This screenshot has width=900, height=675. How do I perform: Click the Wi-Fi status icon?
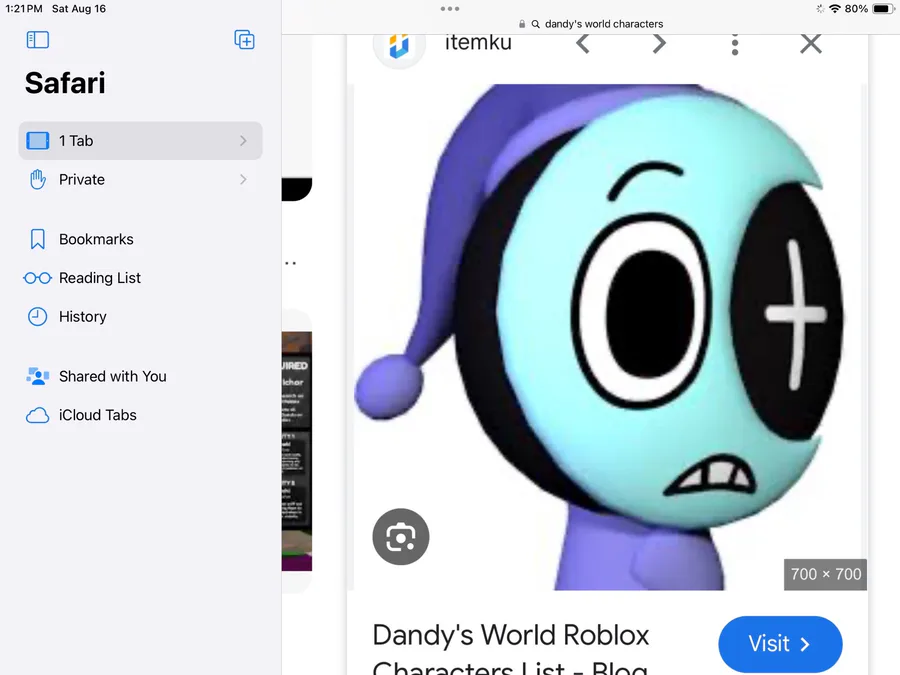coord(835,9)
